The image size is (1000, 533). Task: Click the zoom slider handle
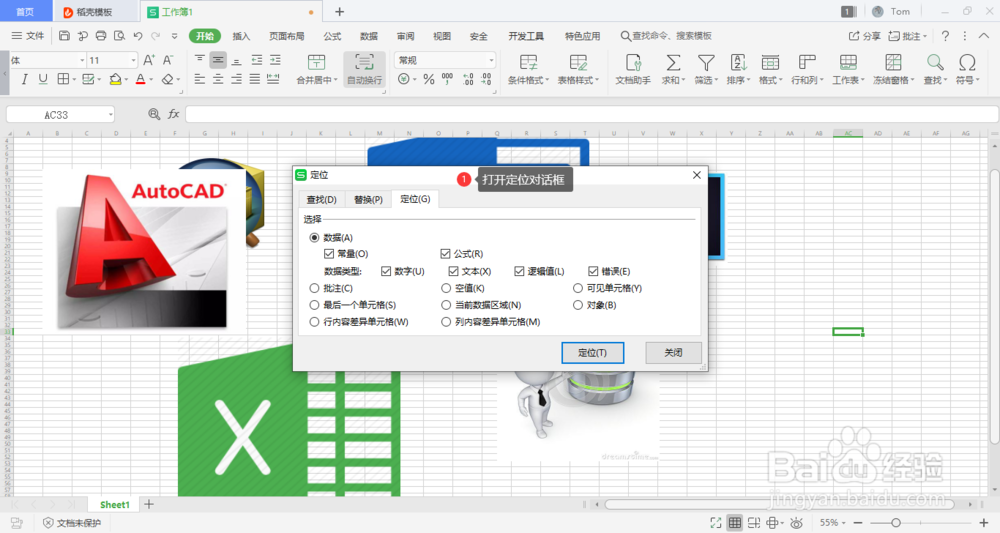[x=895, y=523]
